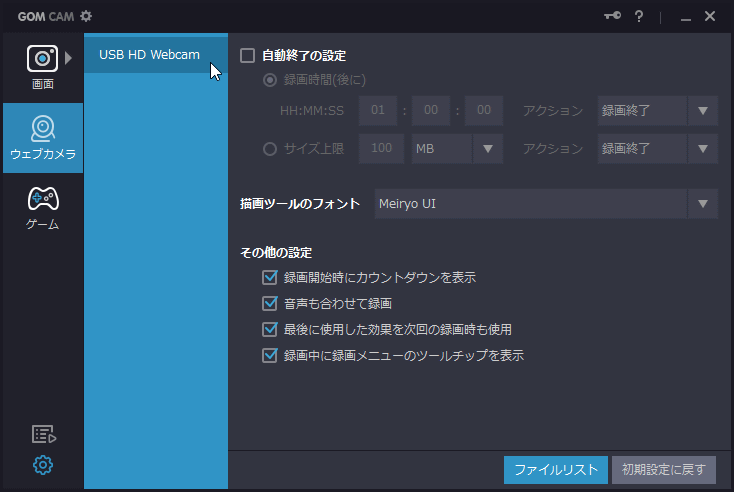734x492 pixels.
Task: Select USB HD Webcam device
Action: 156,55
